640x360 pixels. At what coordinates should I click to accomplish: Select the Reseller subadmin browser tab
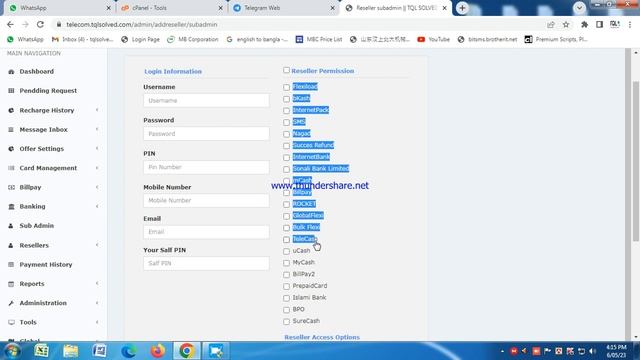(395, 8)
